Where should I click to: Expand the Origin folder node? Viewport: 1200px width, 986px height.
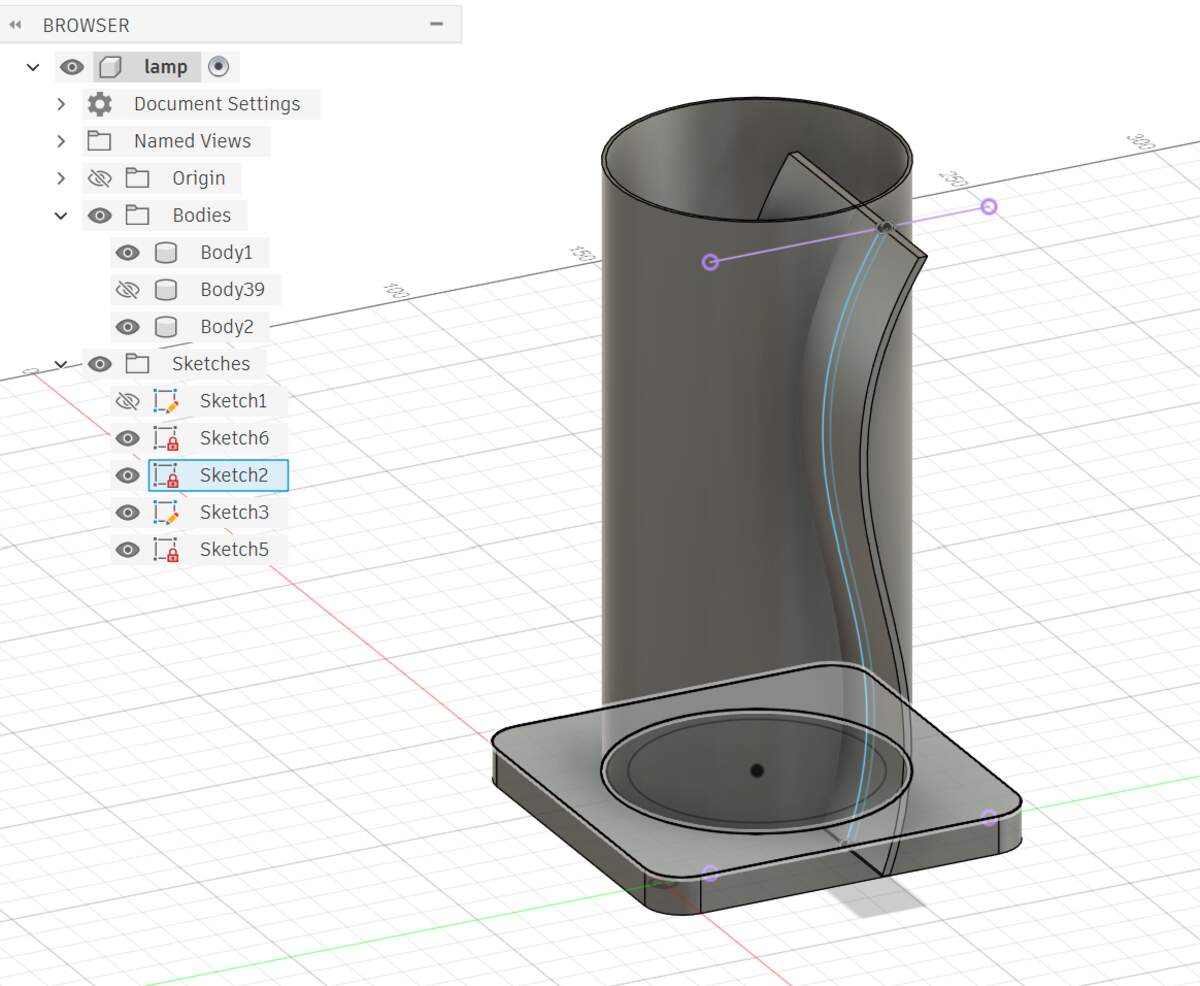coord(61,178)
